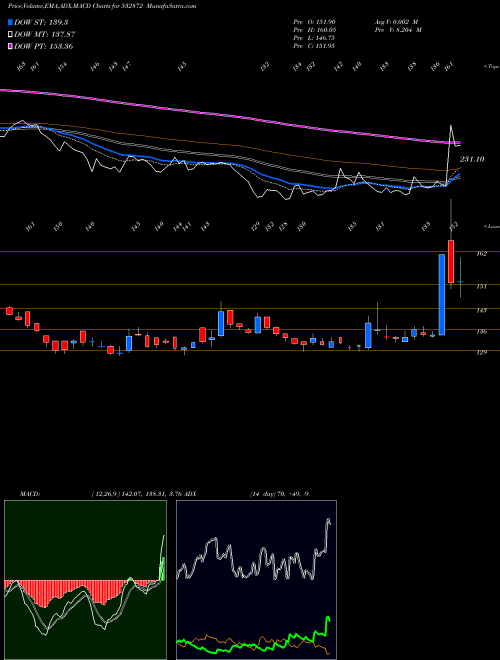This screenshot has width=500, height=660.
Task: Click the green +DI line in ADX panel
Action: pyautogui.click(x=253, y=647)
